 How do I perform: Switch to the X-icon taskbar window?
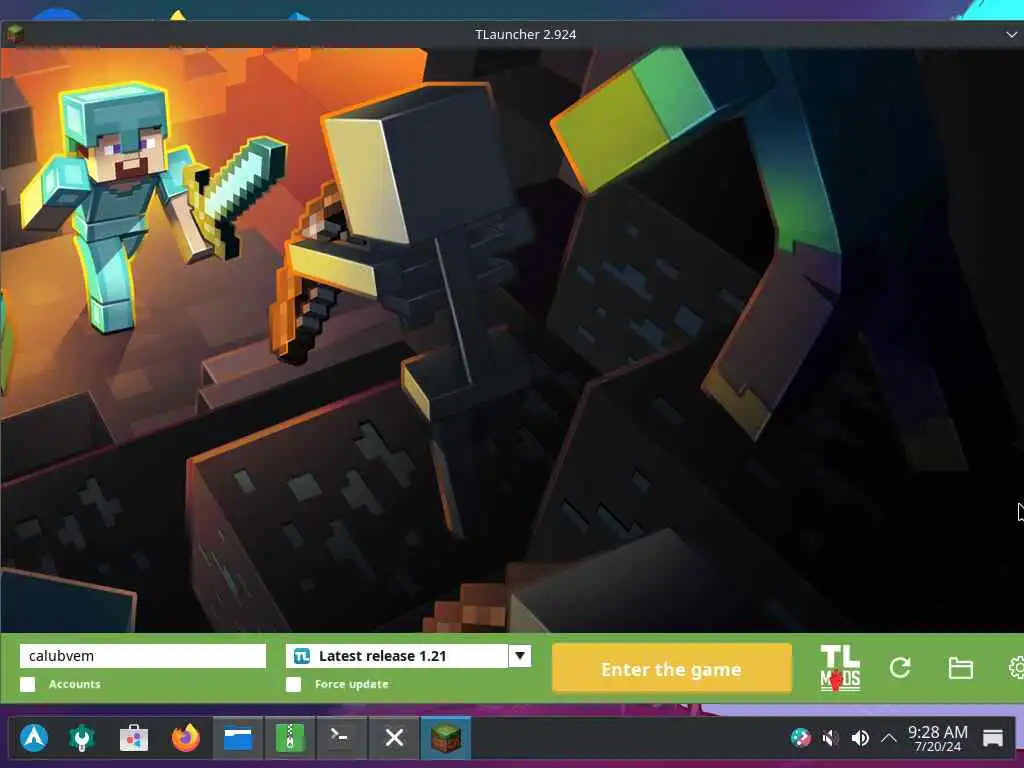[394, 738]
